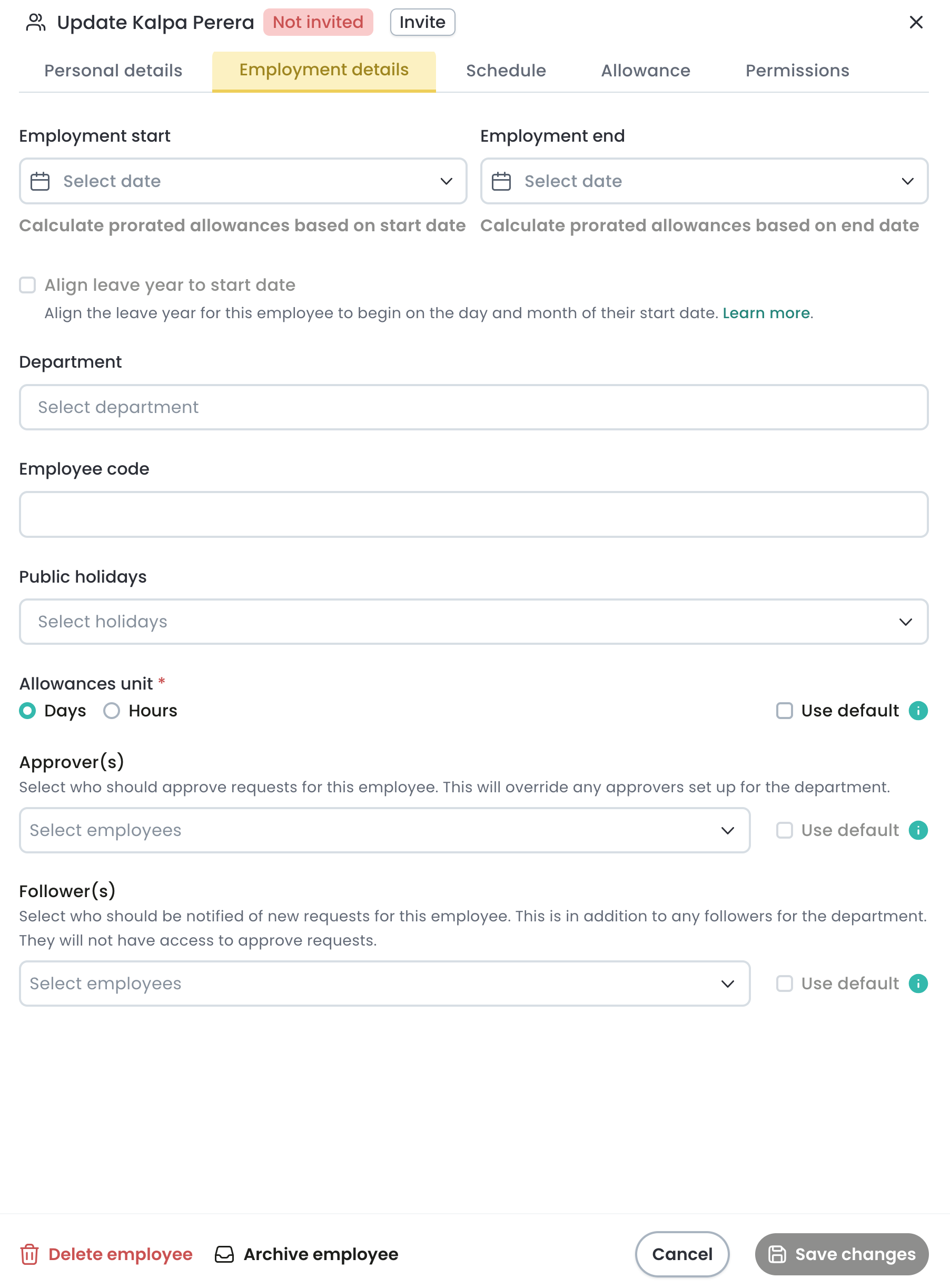Click the trash icon for Delete employee
This screenshot has width=950, height=1288.
pos(29,1254)
